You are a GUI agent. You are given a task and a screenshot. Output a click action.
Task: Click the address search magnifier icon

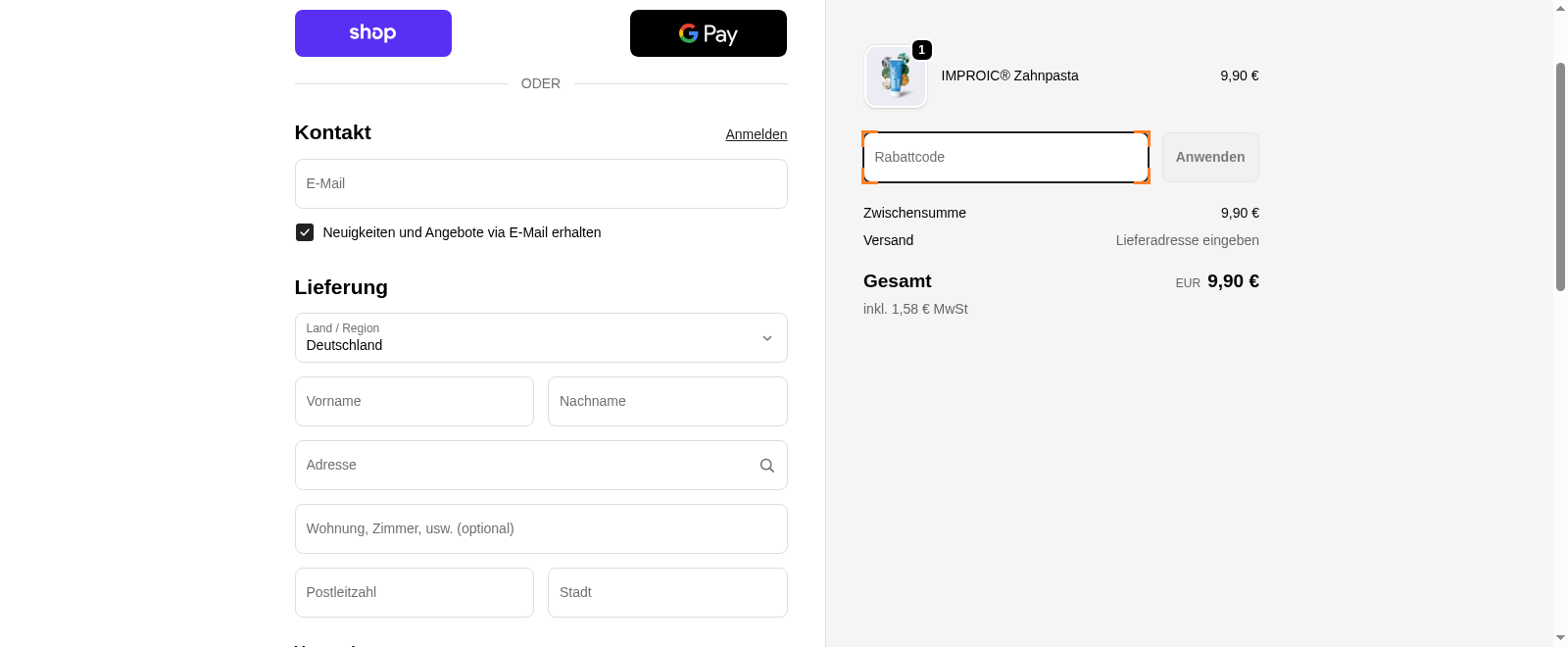coord(766,465)
